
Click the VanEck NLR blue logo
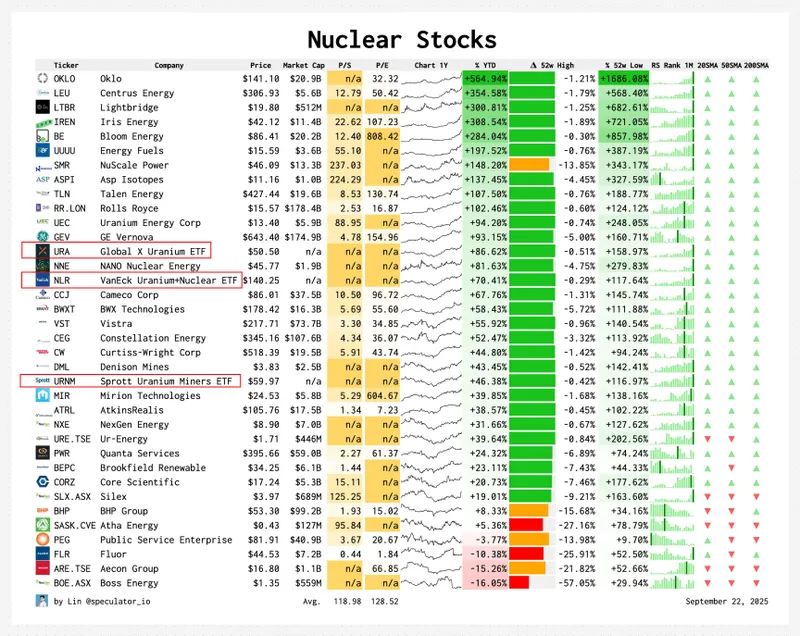click(42, 280)
